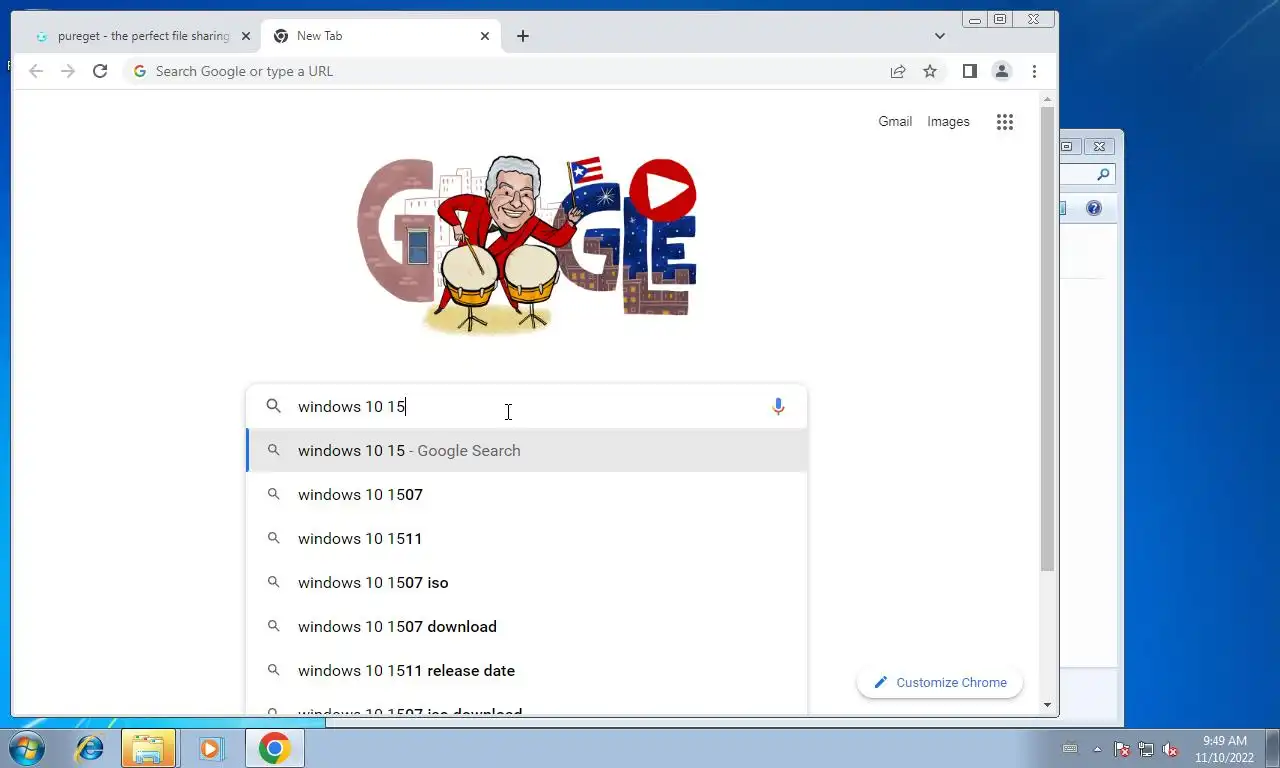Open a new tab with the plus button
Screen dimensions: 1280x768
tap(523, 36)
